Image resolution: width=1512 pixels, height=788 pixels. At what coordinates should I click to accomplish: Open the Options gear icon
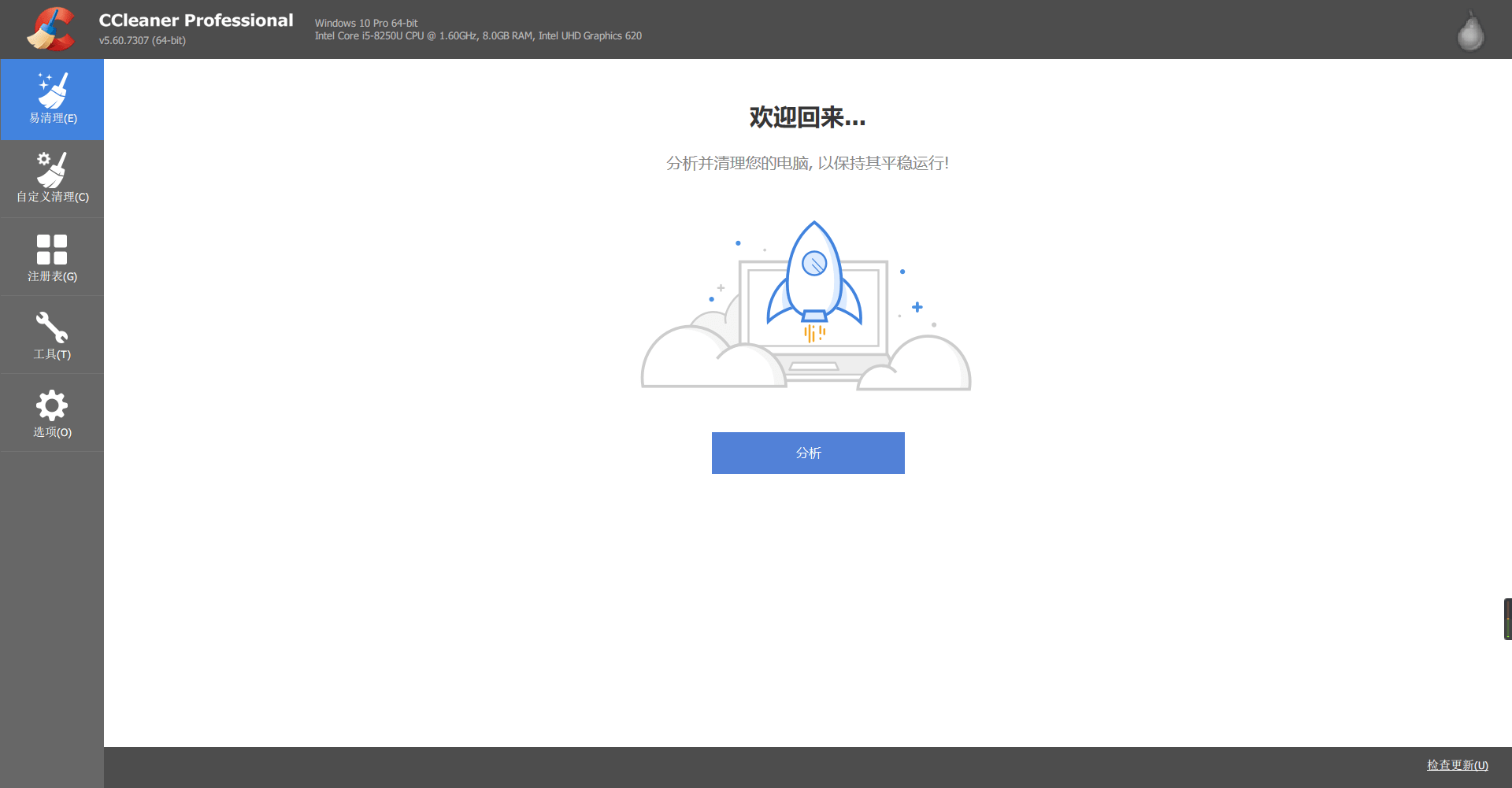[x=52, y=405]
